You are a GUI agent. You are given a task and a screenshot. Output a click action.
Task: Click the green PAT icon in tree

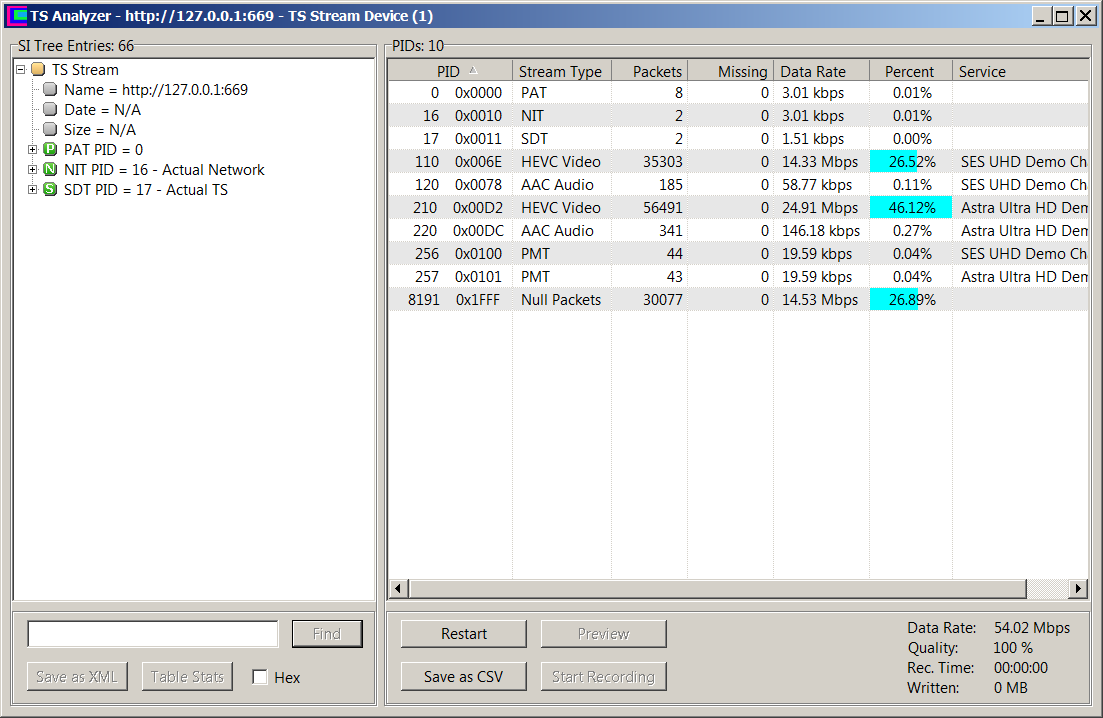coord(50,150)
